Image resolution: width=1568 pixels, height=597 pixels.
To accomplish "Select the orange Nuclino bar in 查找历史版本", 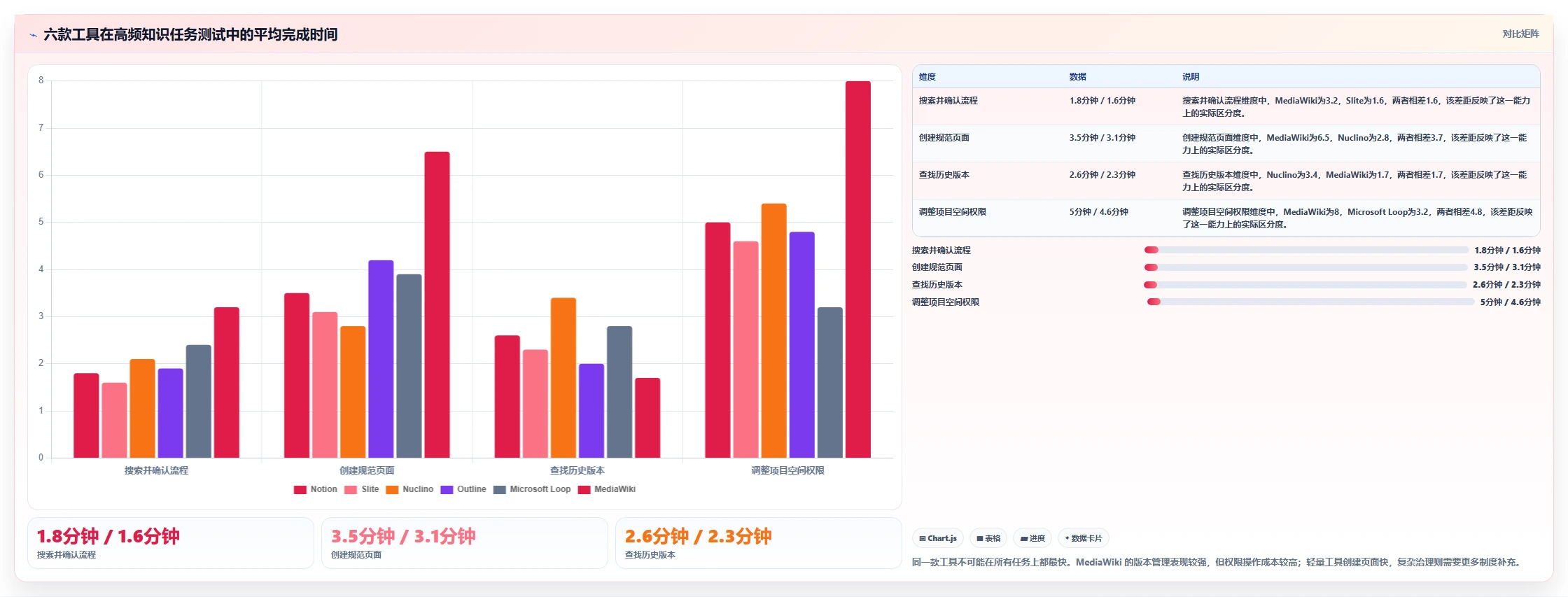I will click(x=563, y=378).
